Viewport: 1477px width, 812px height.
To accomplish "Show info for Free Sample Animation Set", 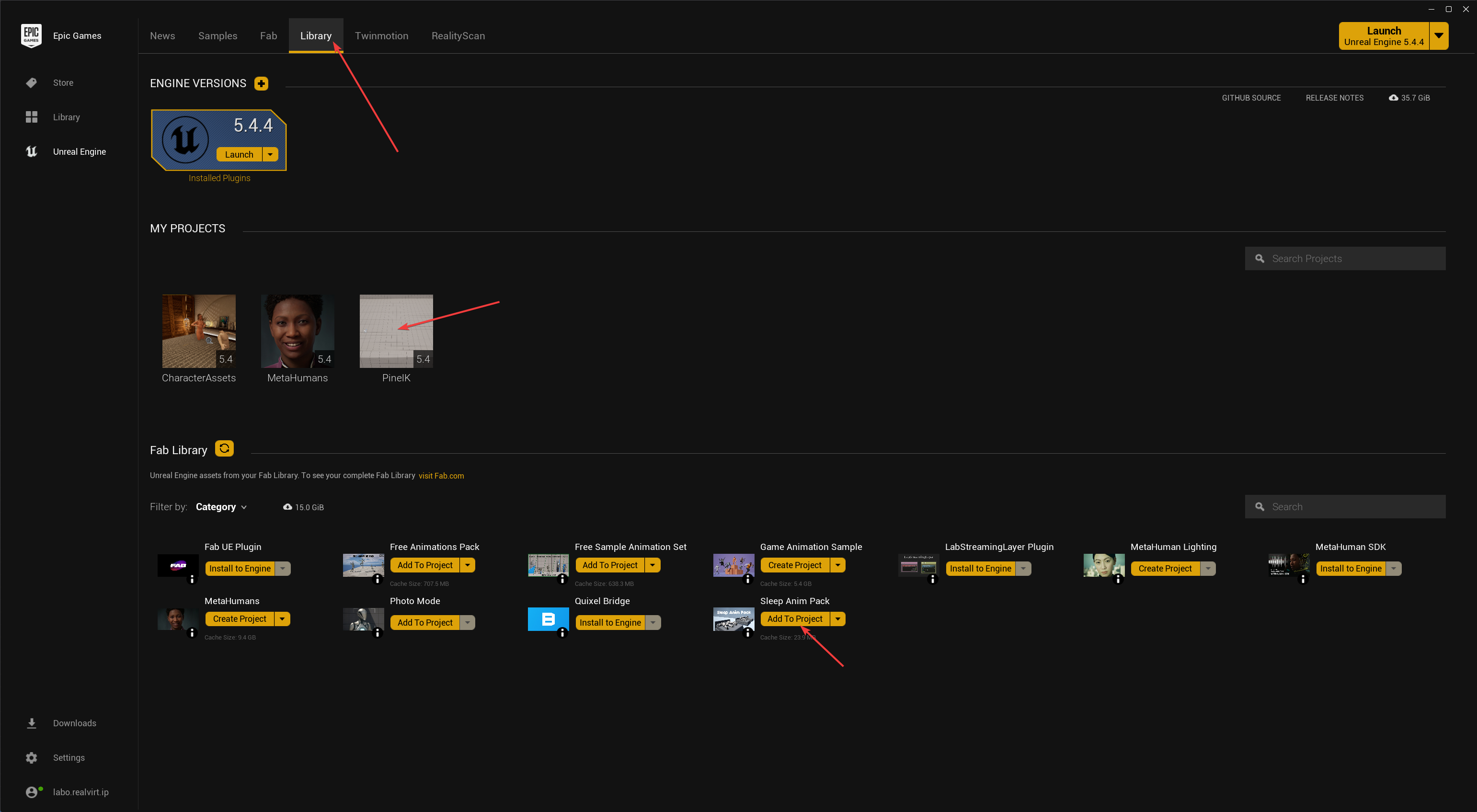I will tap(562, 579).
